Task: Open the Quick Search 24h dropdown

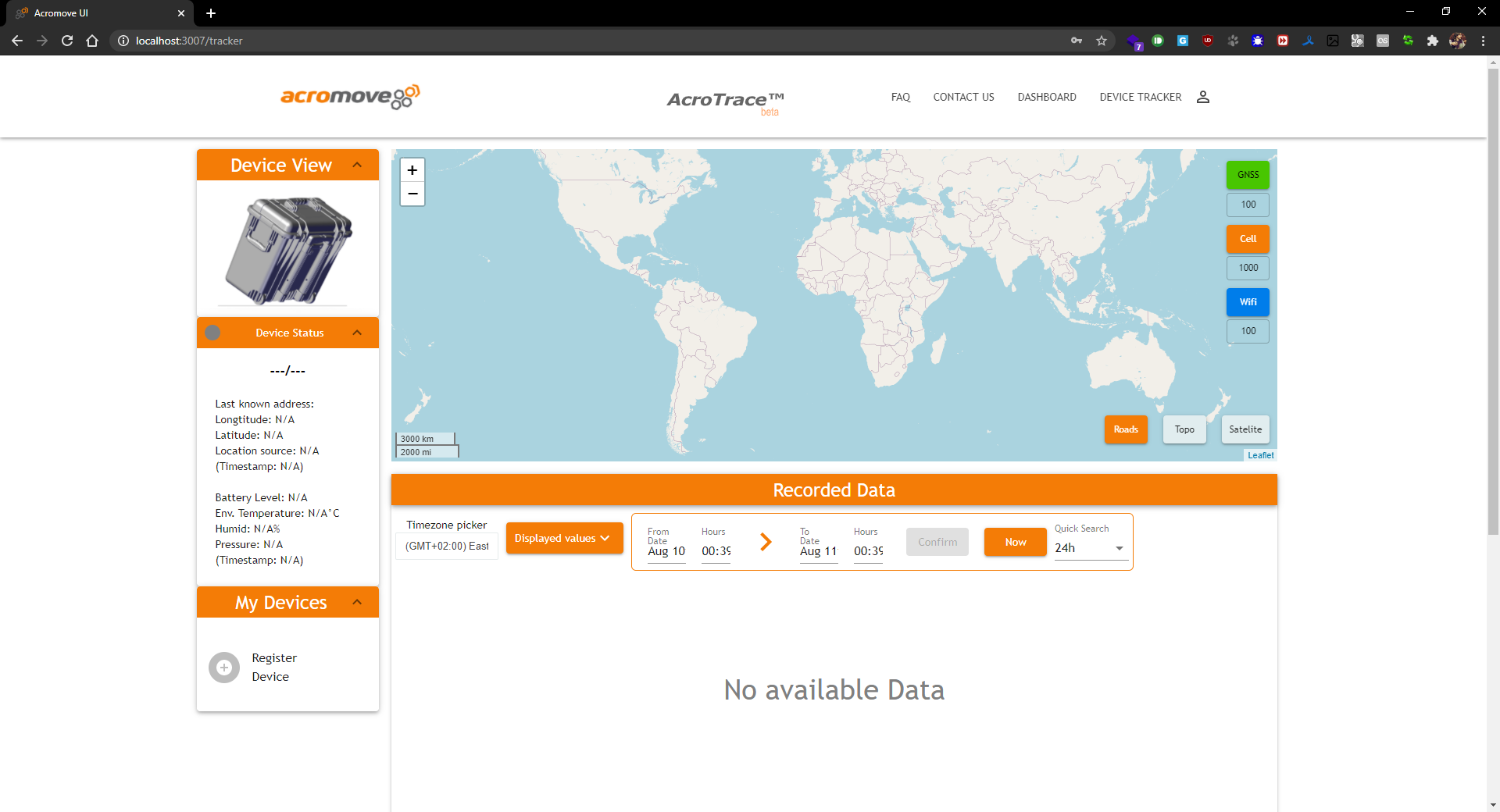Action: 1089,548
